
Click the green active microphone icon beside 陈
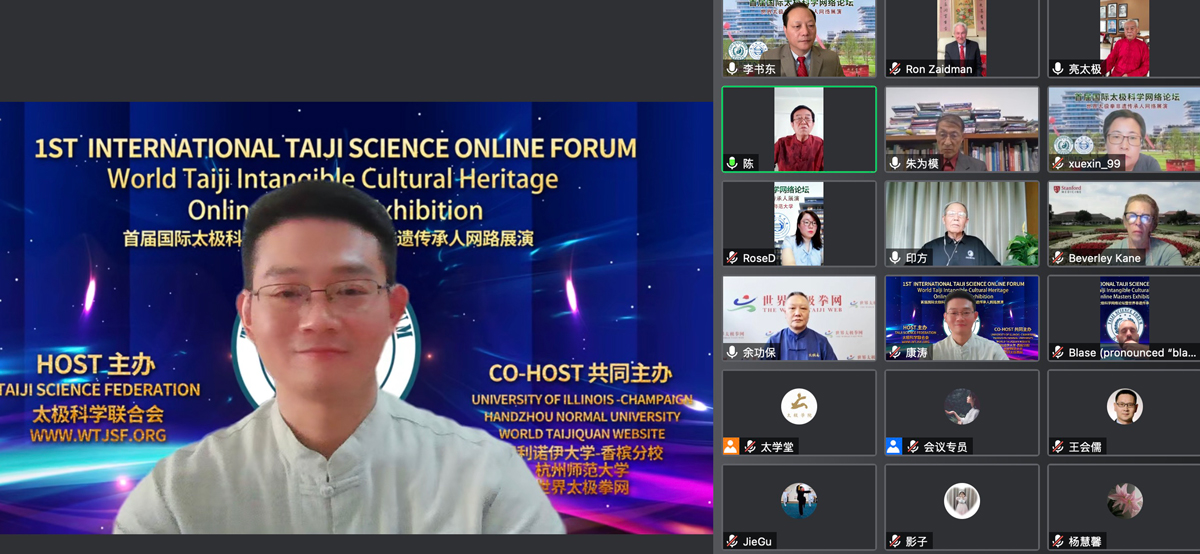(733, 163)
